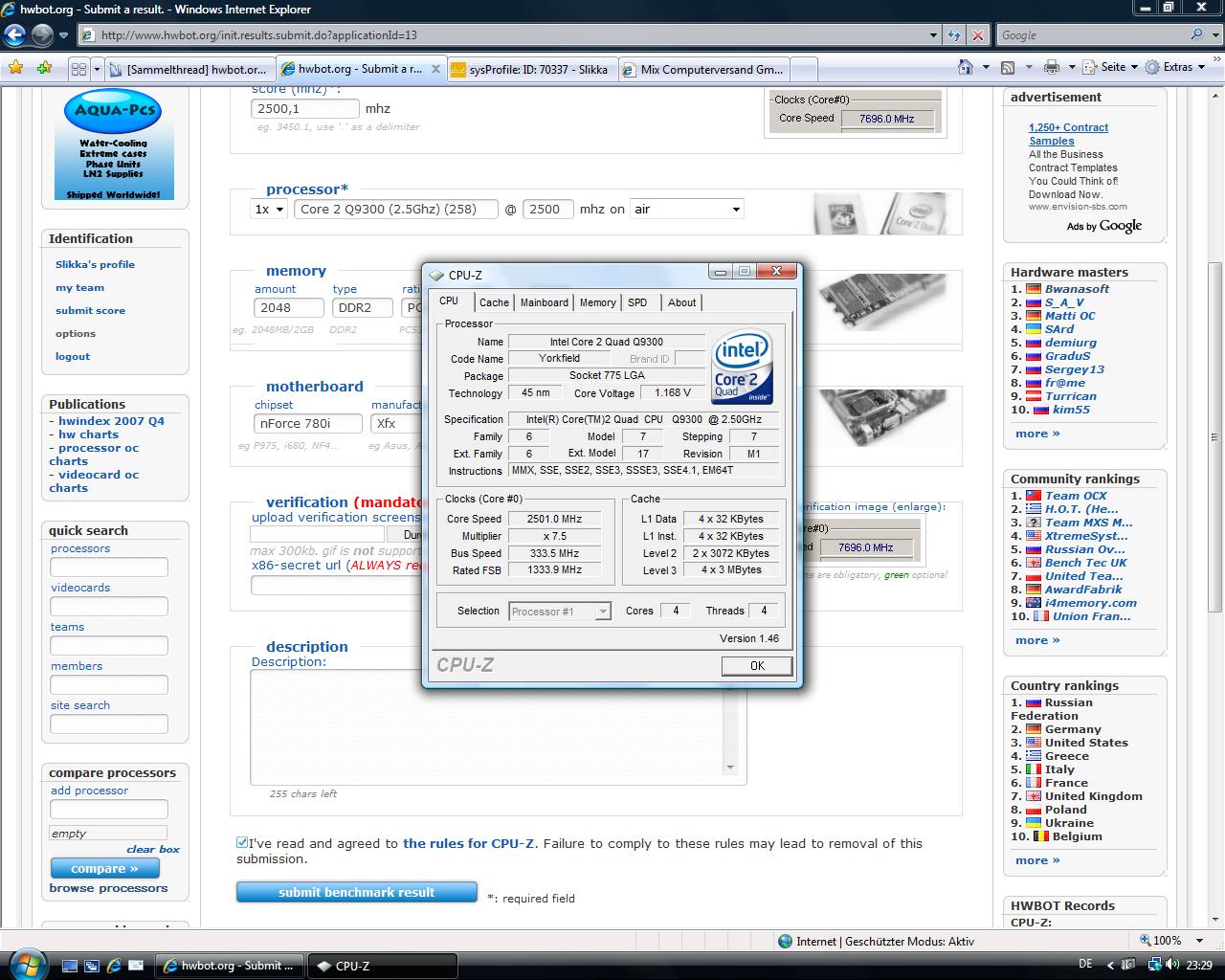This screenshot has height=980, width=1225.
Task: Open the zoom level 100% dropdown arrow
Action: pyautogui.click(x=1199, y=941)
